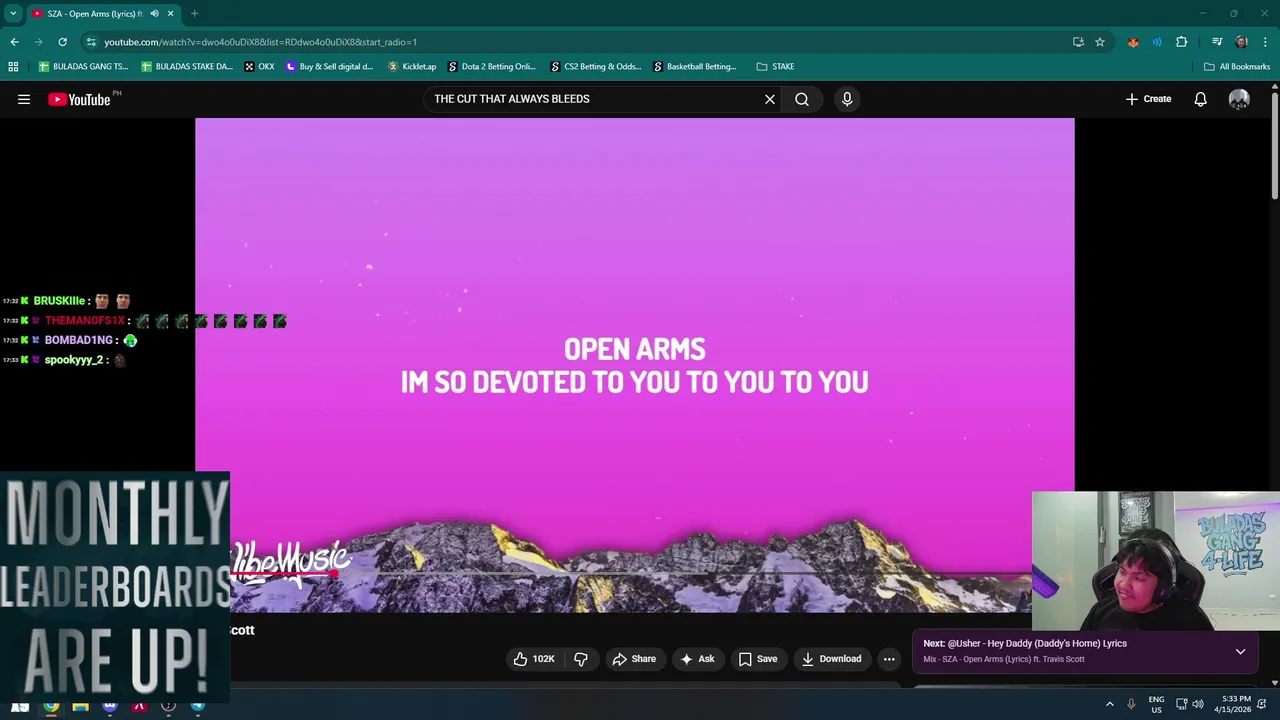Open more actions ellipsis menu
This screenshot has width=1280, height=720.
[889, 659]
